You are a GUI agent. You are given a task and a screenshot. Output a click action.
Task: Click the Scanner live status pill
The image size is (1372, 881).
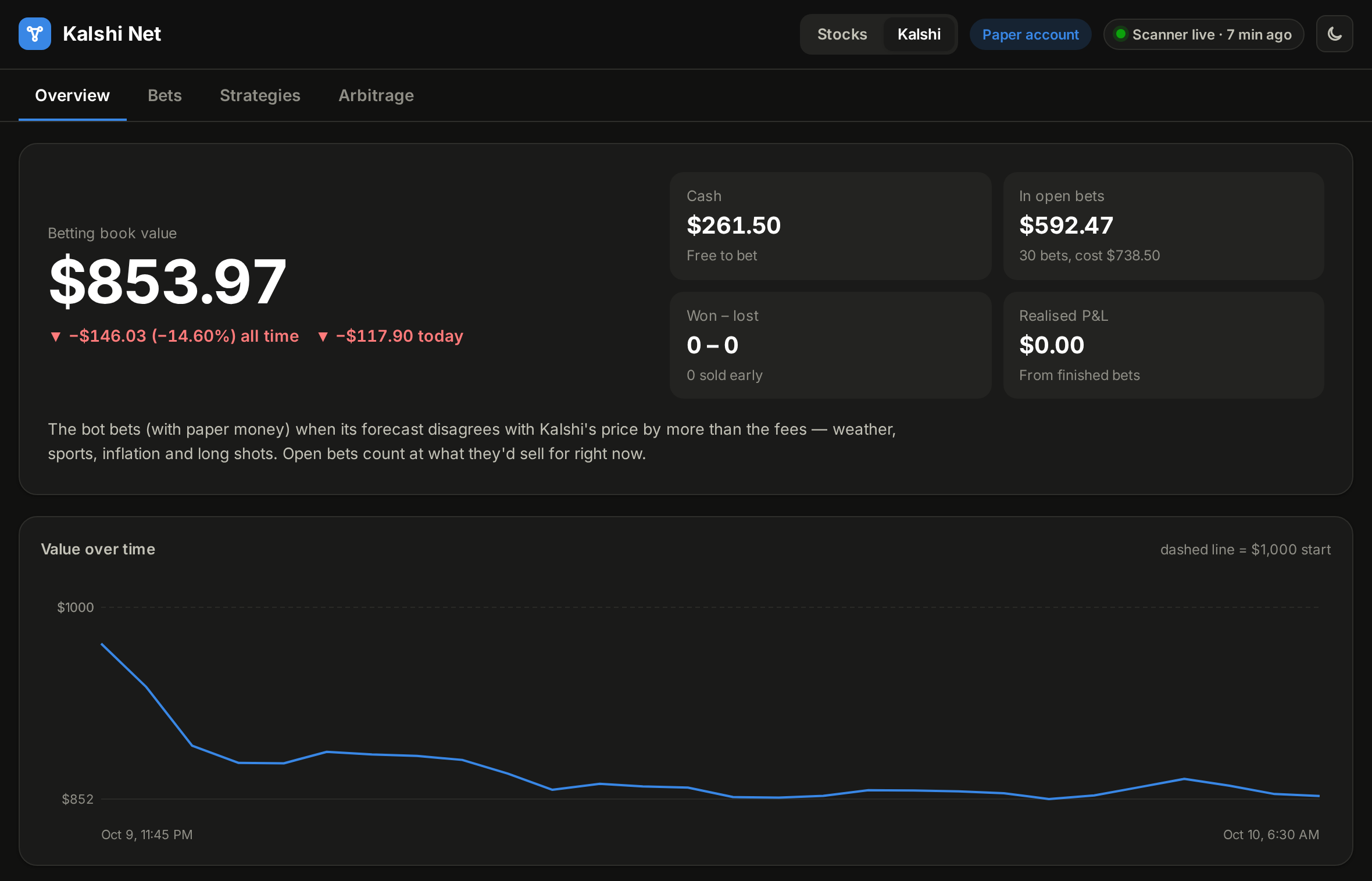pyautogui.click(x=1203, y=34)
